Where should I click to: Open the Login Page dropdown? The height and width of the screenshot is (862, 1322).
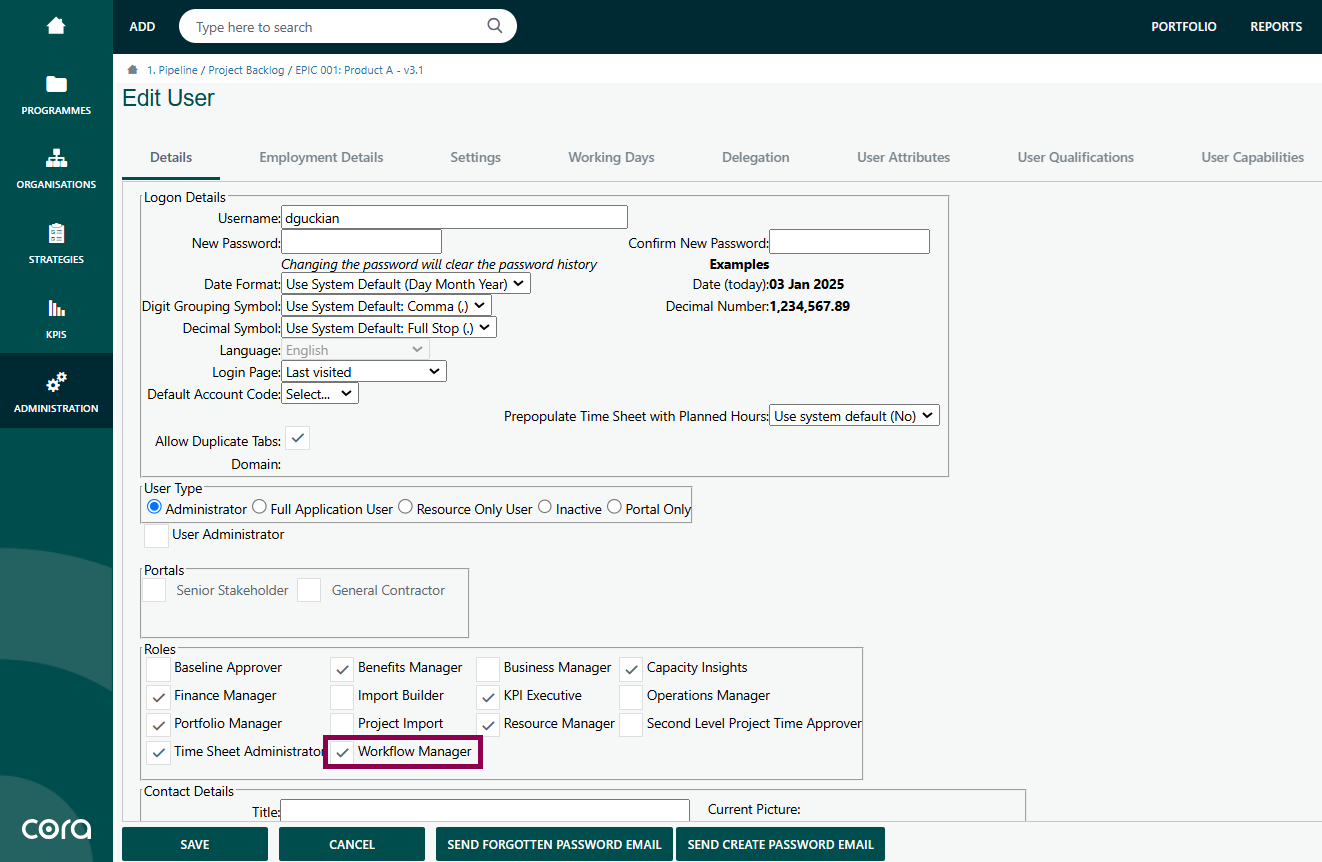click(364, 372)
